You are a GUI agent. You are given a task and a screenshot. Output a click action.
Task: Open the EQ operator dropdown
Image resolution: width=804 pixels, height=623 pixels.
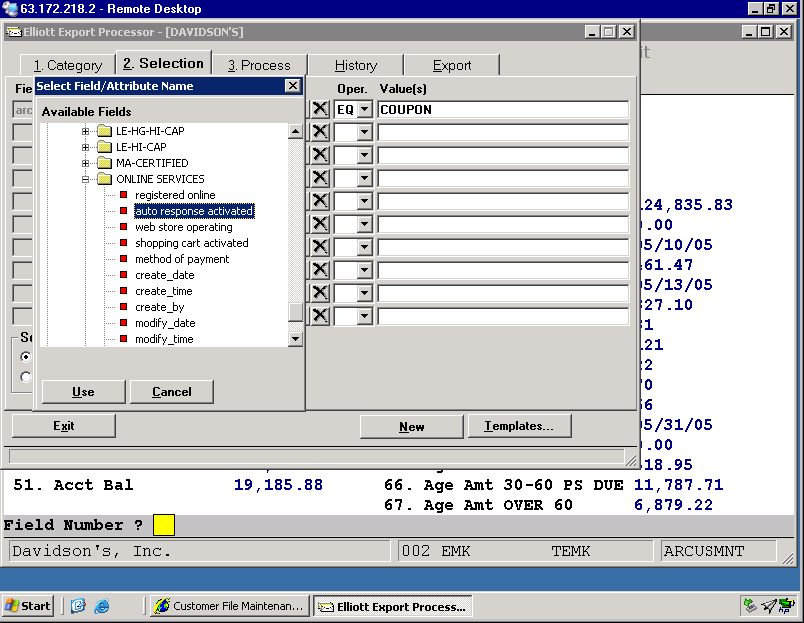coord(364,109)
